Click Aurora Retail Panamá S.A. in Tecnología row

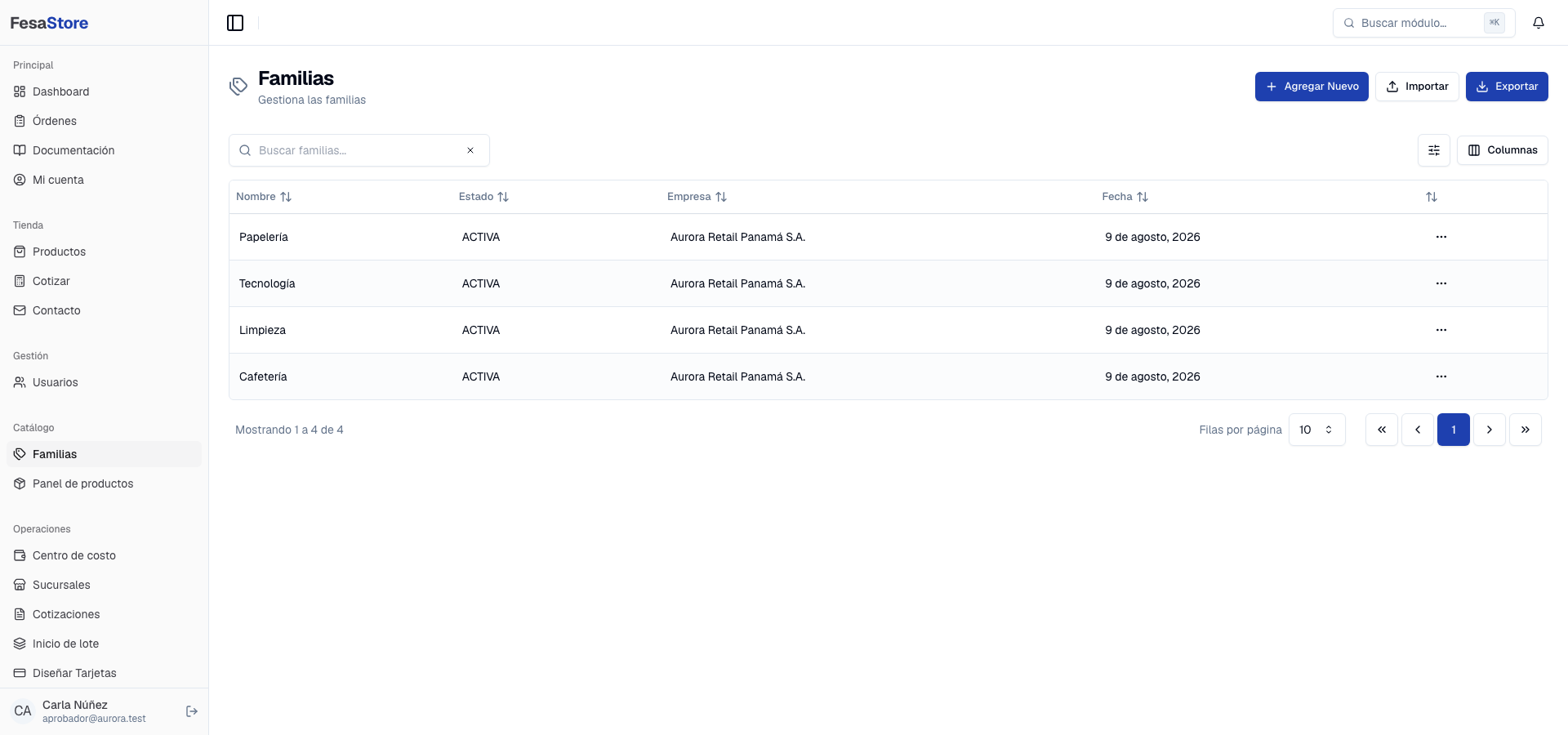tap(737, 283)
